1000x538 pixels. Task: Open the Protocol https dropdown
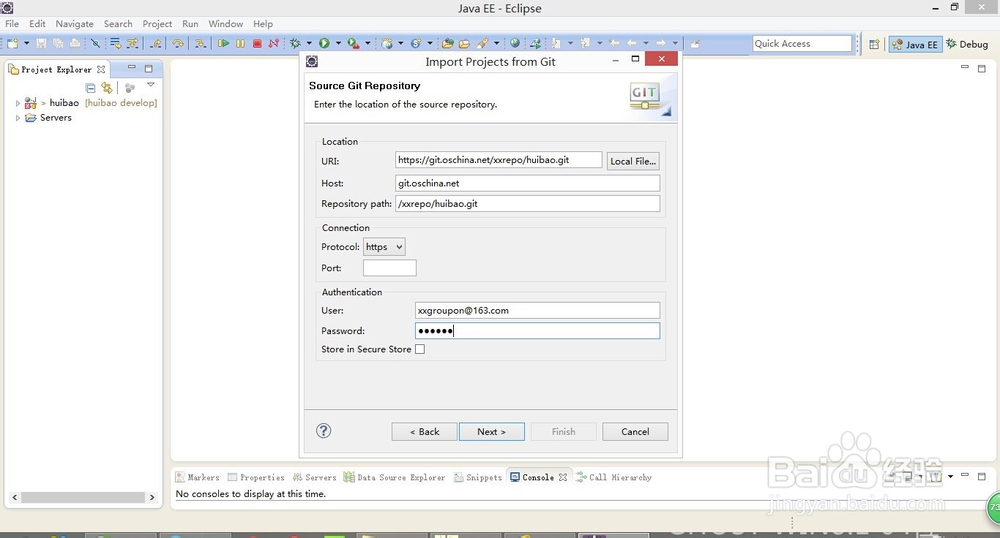(x=384, y=247)
